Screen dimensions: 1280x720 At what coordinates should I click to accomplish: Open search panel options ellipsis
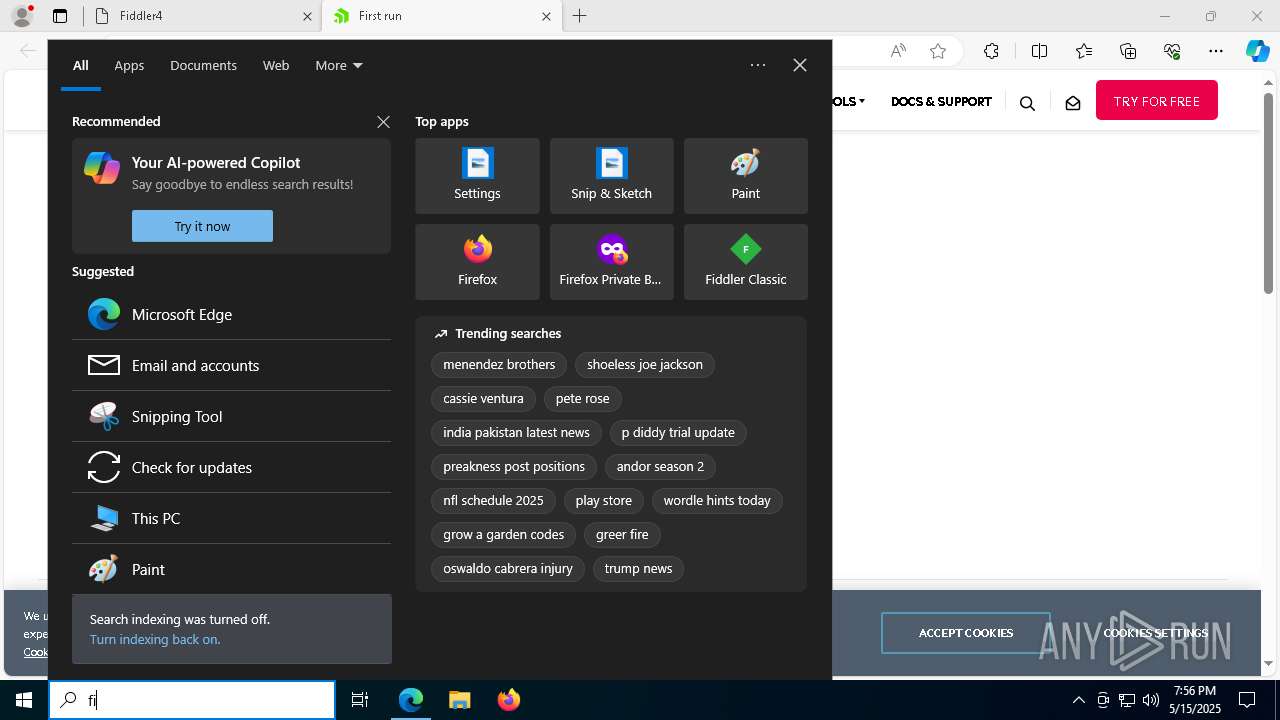coord(758,65)
